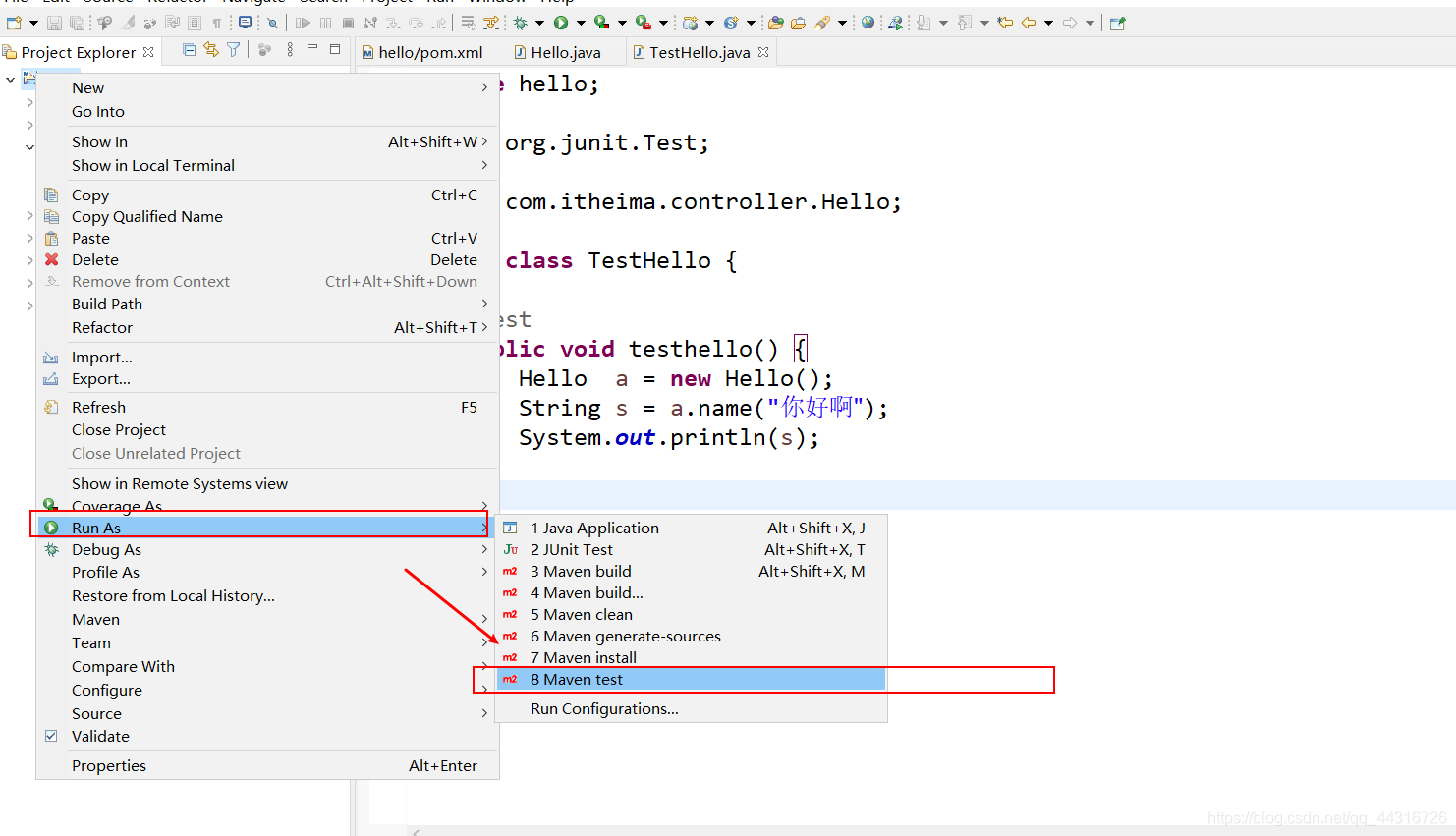The height and width of the screenshot is (836, 1456).
Task: Click the Collapse All icon in Project Explorer
Action: (189, 50)
